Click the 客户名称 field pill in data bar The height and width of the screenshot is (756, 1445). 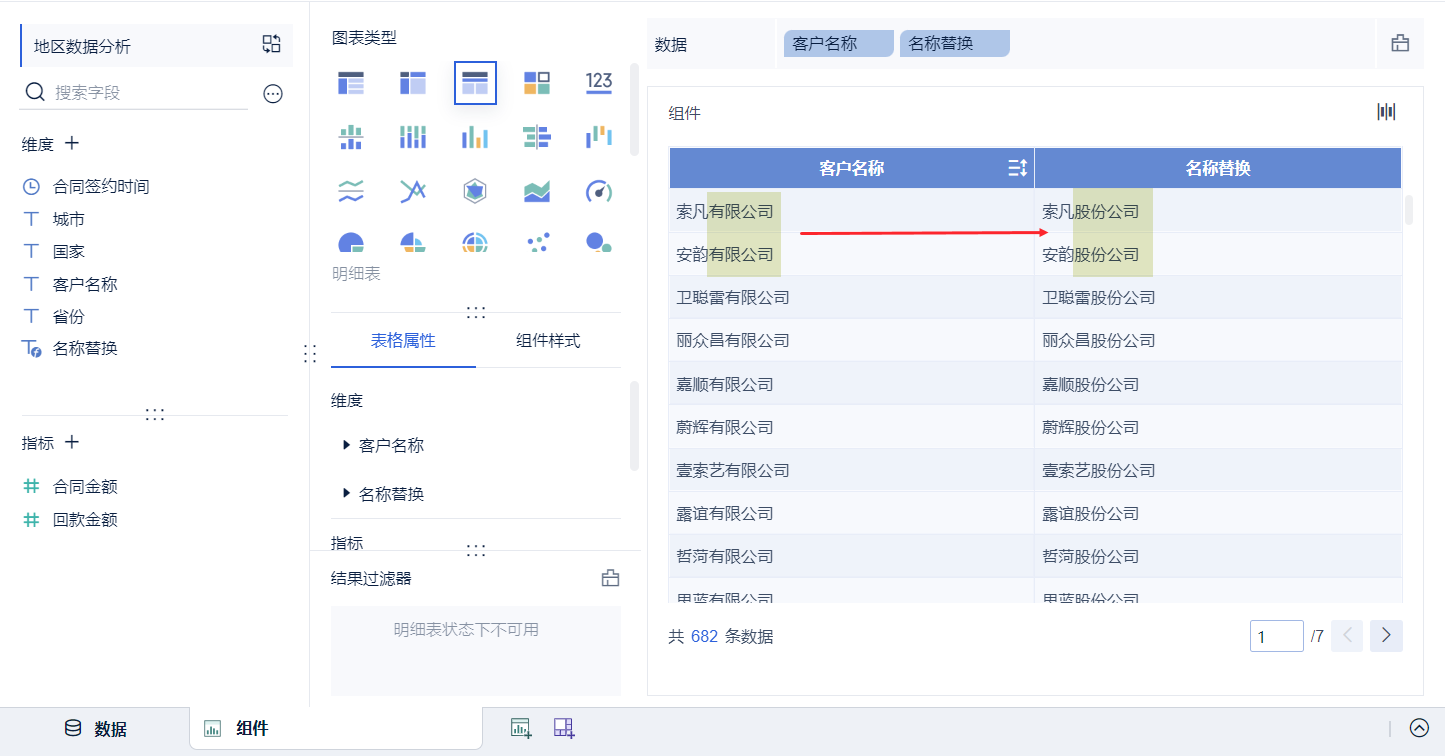pos(839,44)
